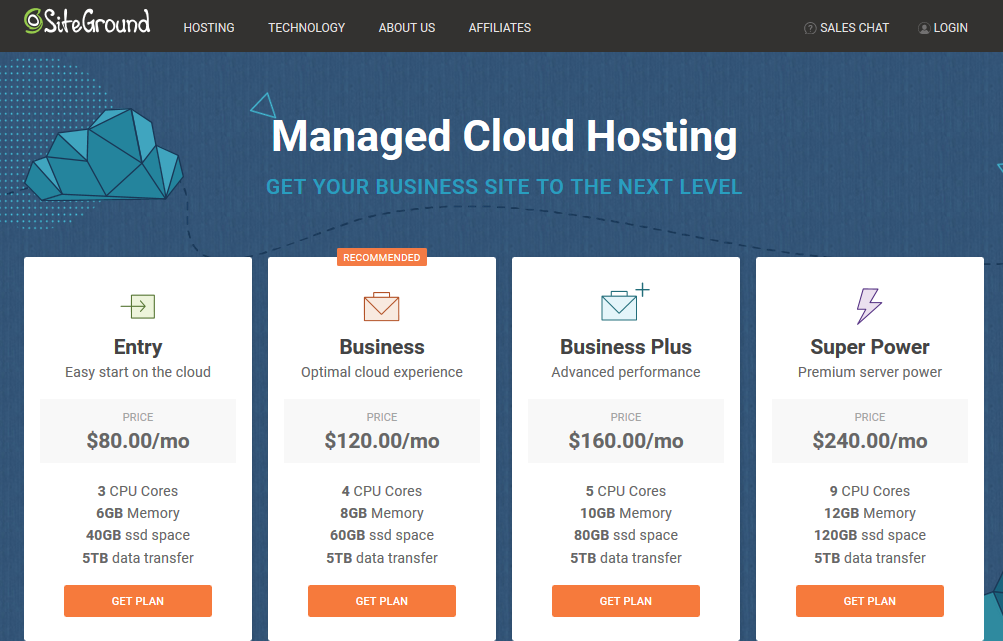Screen dimensions: 1003x641
Task: Click the $240.00/mo price
Action: click(870, 441)
